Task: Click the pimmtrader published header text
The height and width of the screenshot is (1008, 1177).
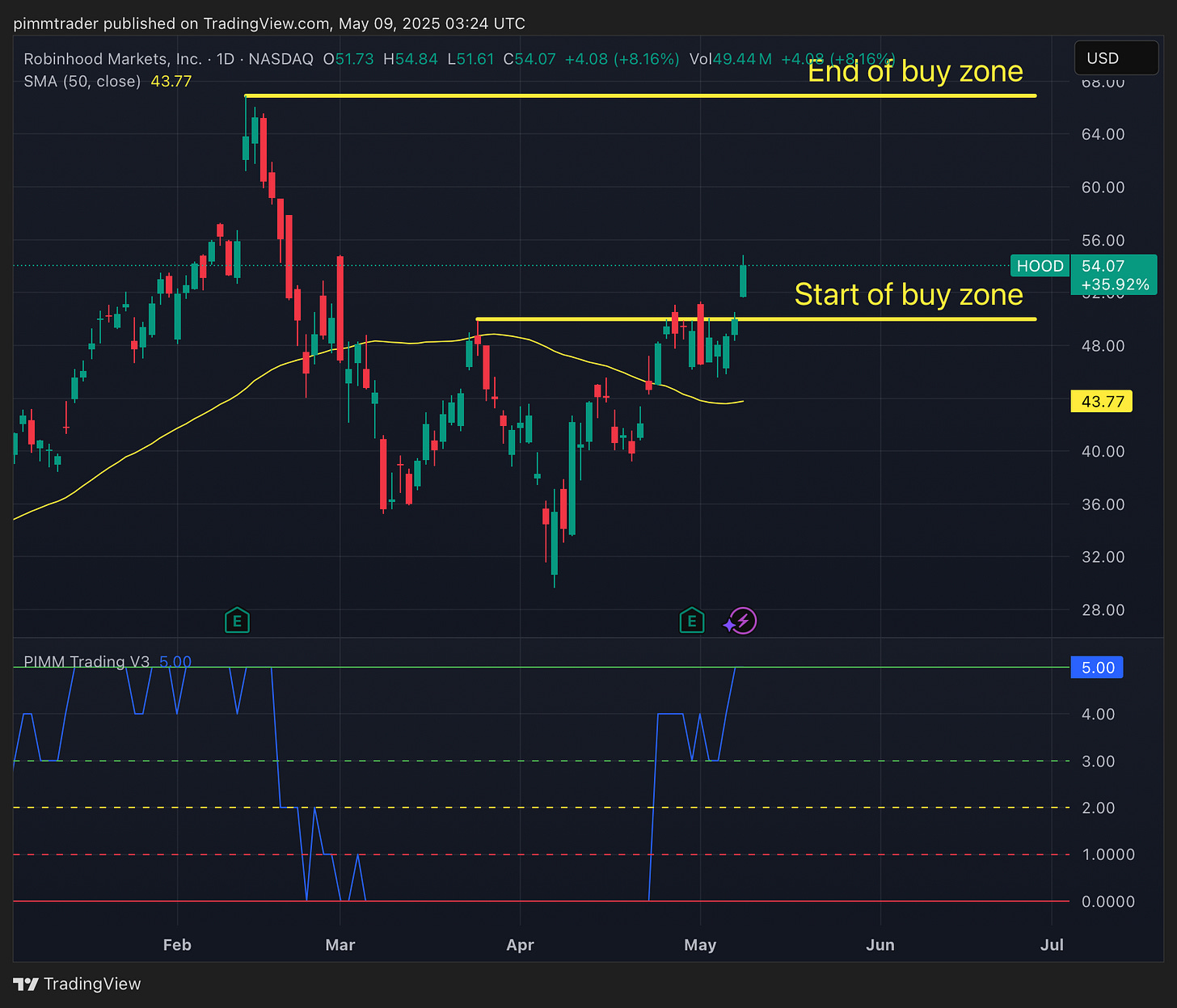Action: pyautogui.click(x=269, y=23)
